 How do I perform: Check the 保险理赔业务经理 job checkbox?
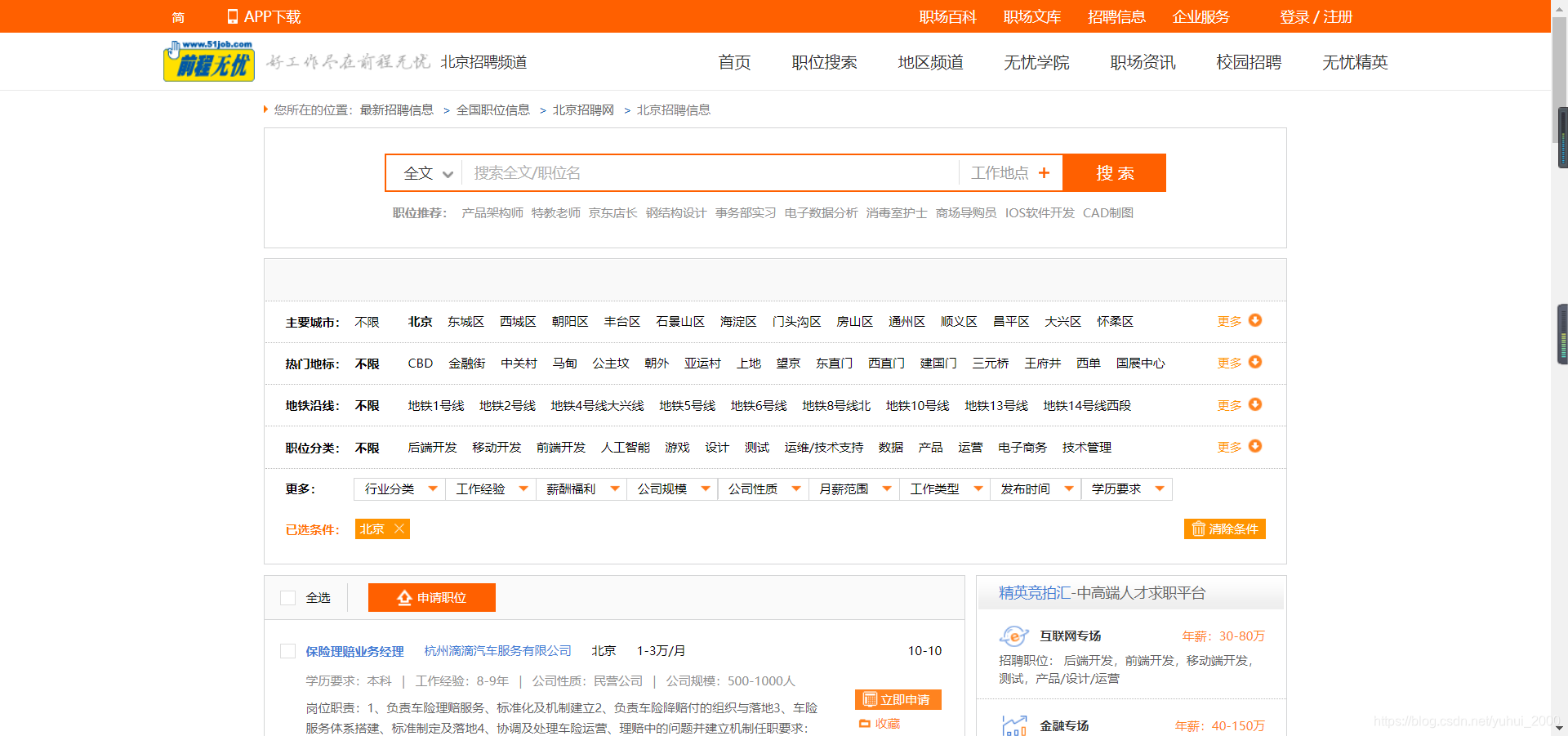click(x=287, y=651)
